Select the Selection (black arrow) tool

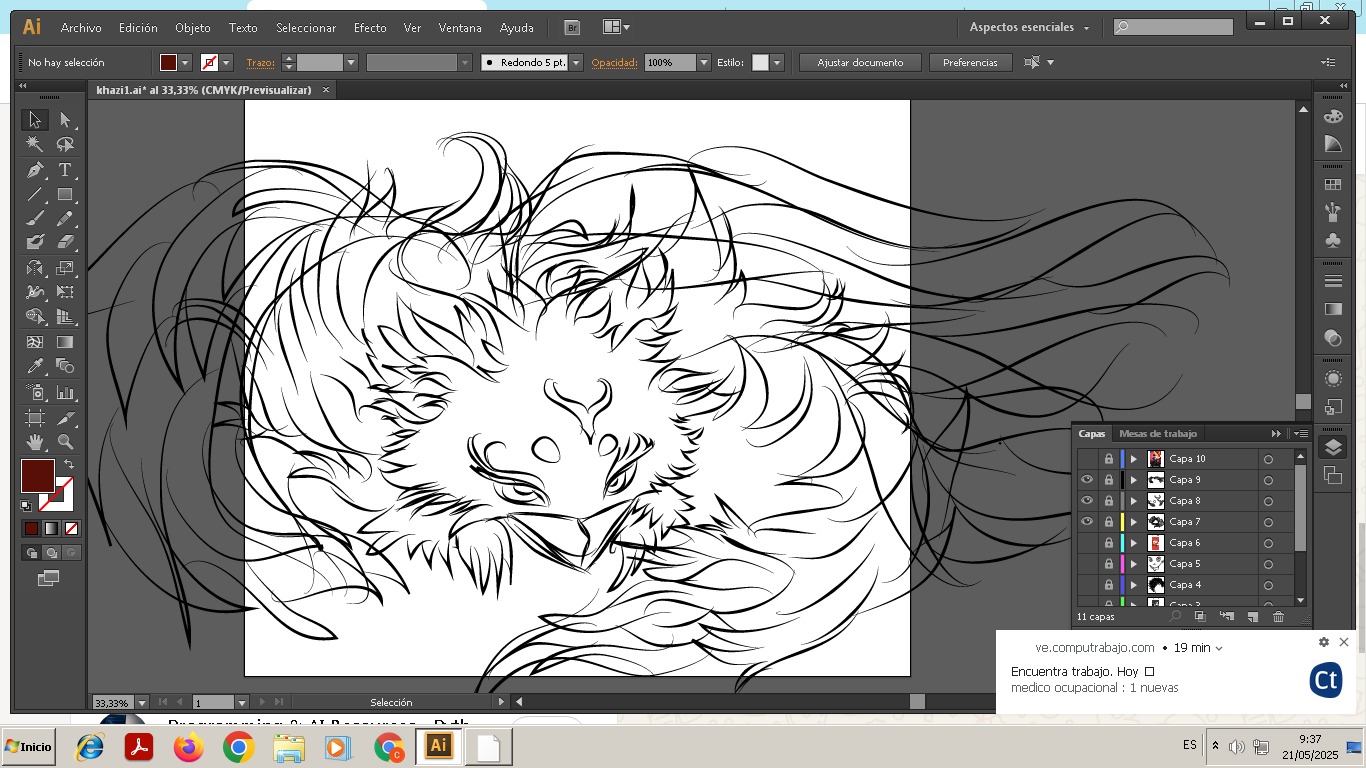(34, 120)
